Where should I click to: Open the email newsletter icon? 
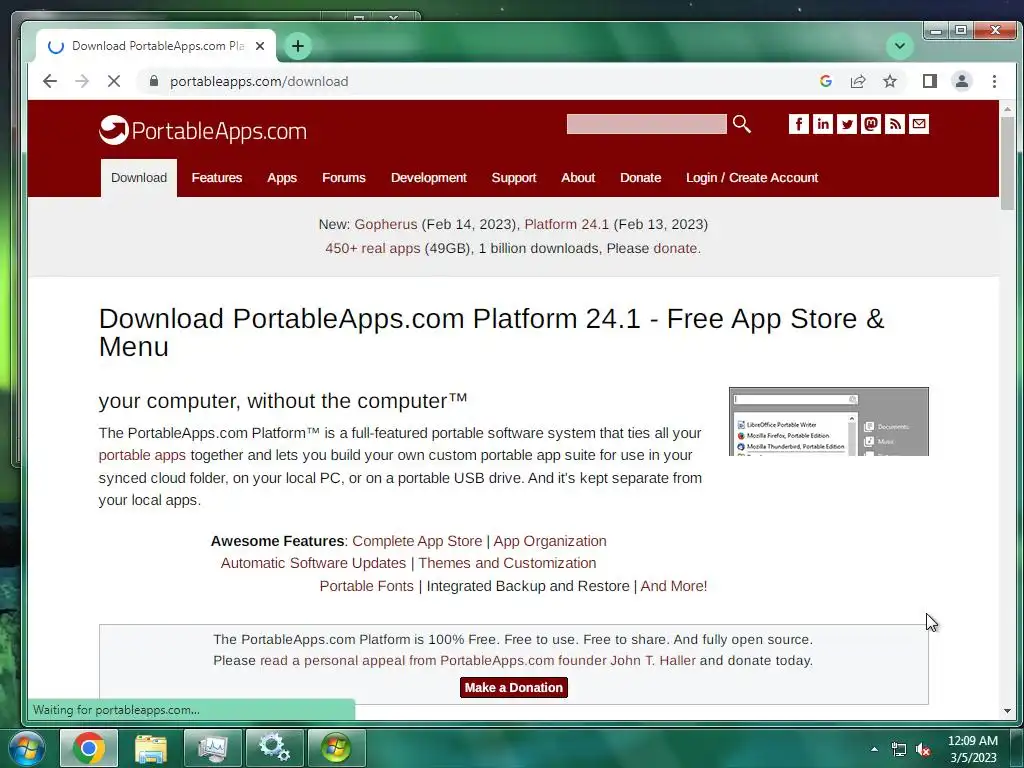[x=919, y=124]
